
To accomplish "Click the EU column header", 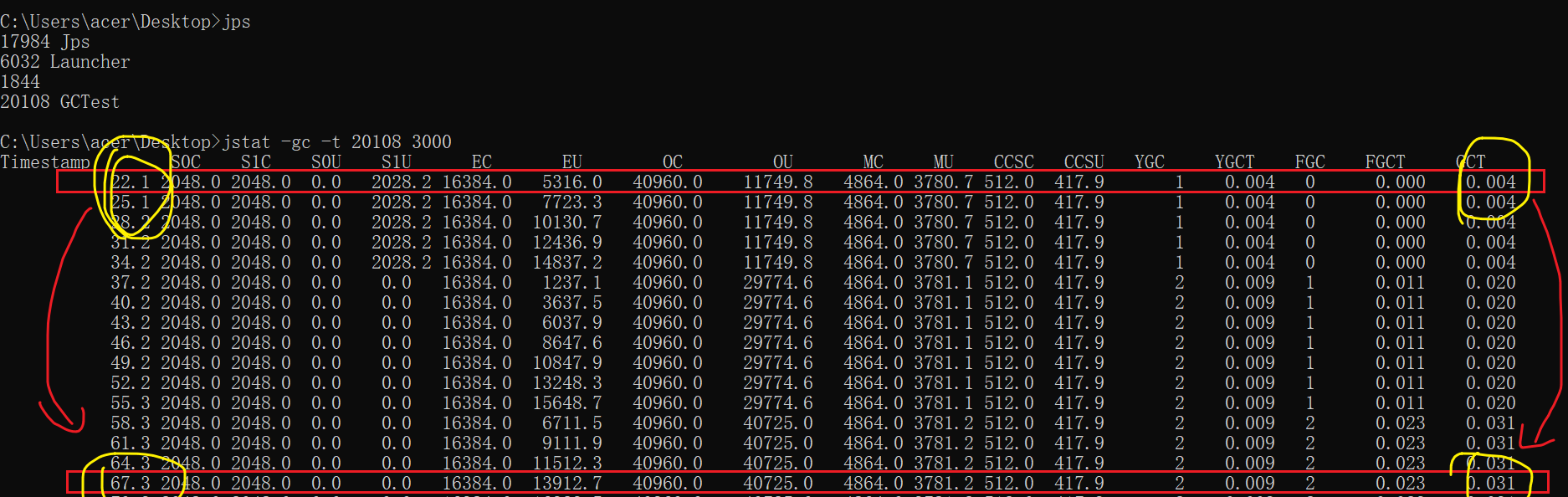I will (x=571, y=162).
